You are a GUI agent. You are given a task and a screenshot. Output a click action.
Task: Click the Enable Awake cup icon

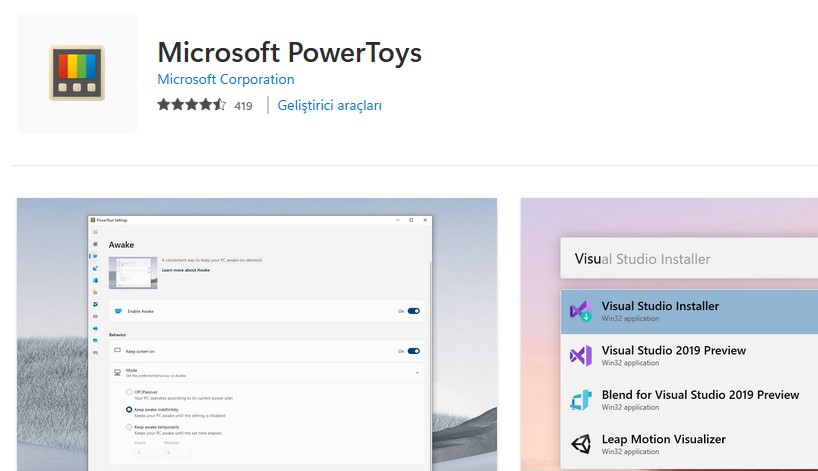point(118,311)
